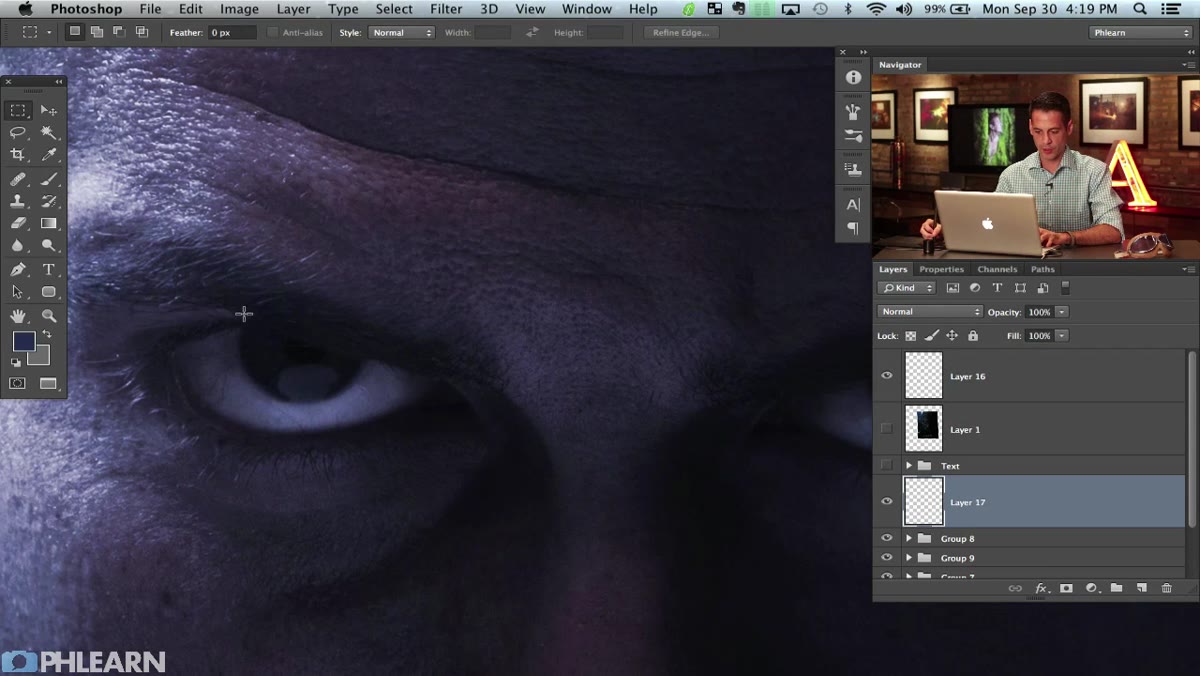Select the Eraser tool

coord(18,224)
